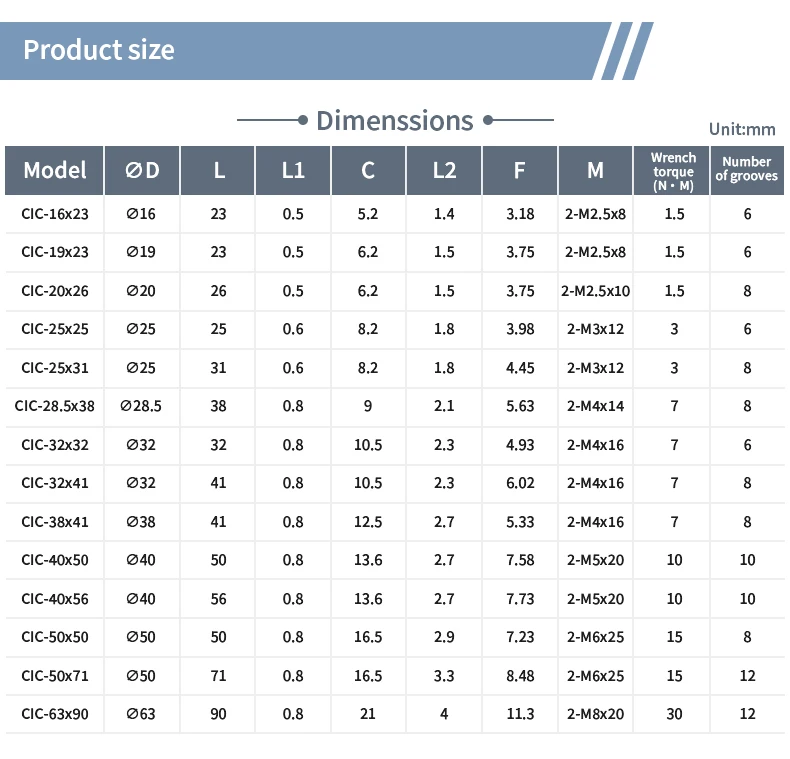Click F value '5.63'

[520, 406]
